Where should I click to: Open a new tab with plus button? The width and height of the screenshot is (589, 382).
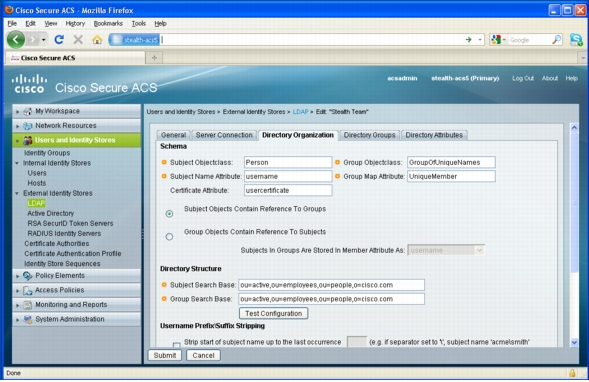154,57
